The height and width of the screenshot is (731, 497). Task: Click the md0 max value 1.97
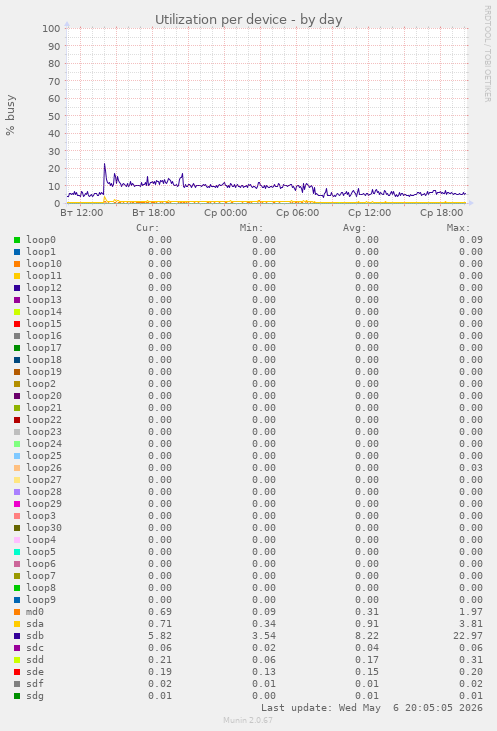(471, 612)
